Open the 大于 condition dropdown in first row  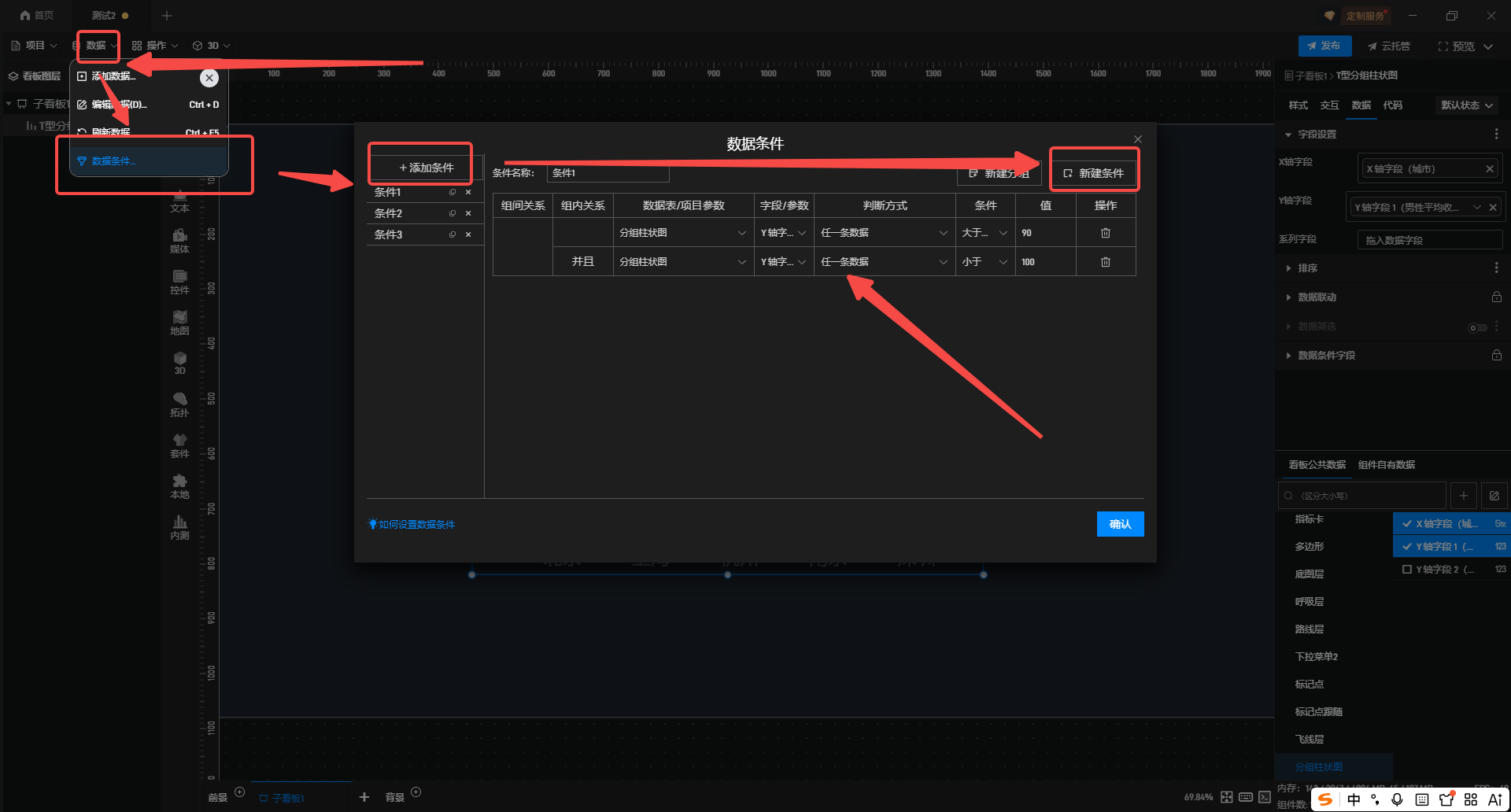click(x=984, y=233)
